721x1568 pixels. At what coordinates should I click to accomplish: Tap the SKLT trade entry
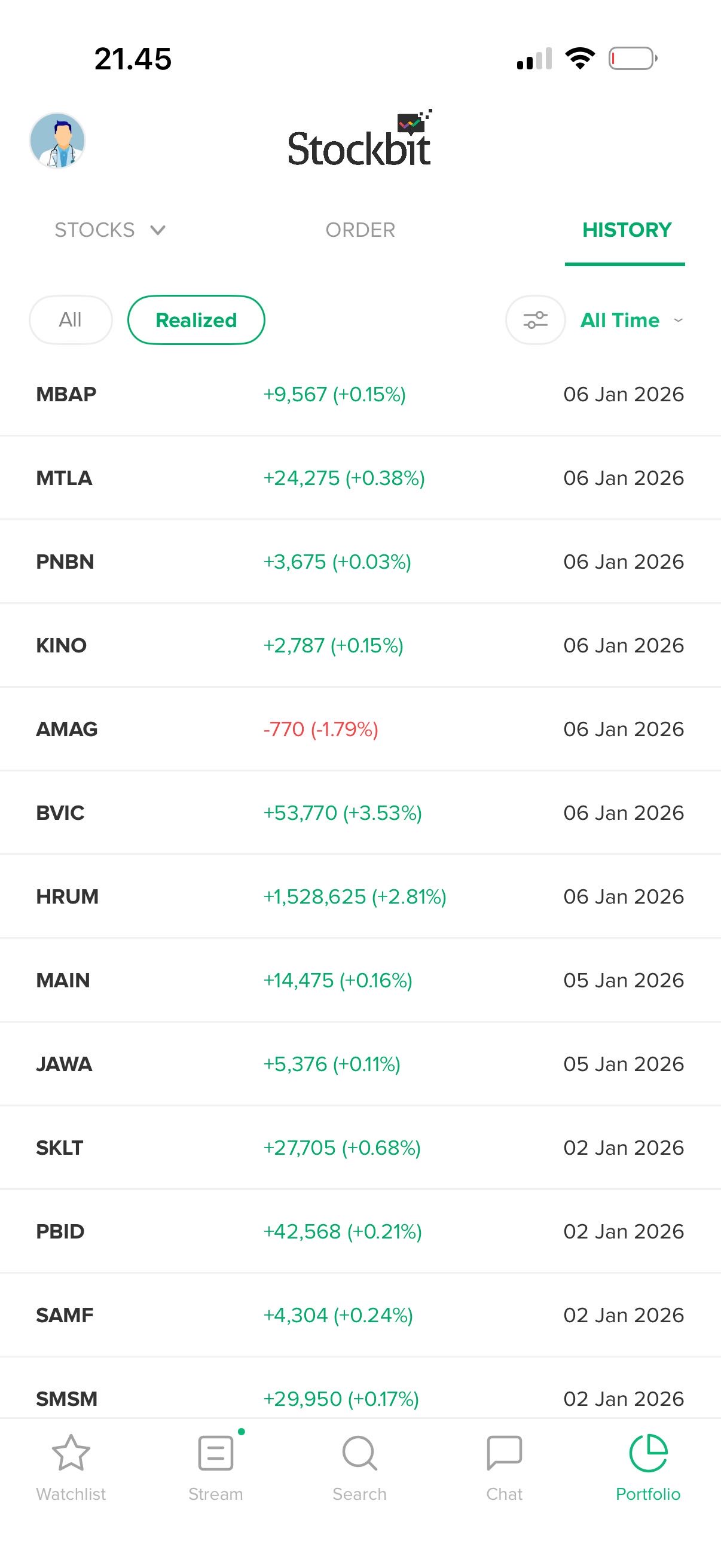(360, 1148)
